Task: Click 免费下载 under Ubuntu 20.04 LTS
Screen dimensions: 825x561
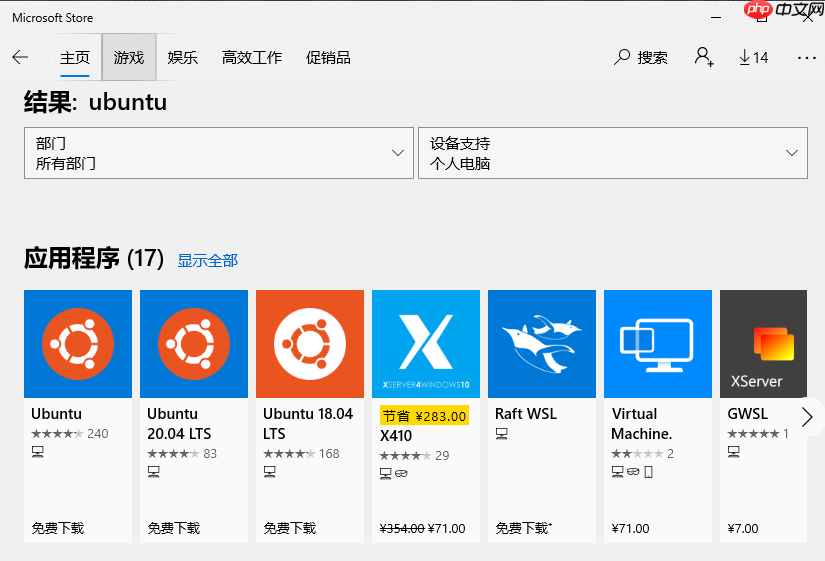Action: (174, 528)
